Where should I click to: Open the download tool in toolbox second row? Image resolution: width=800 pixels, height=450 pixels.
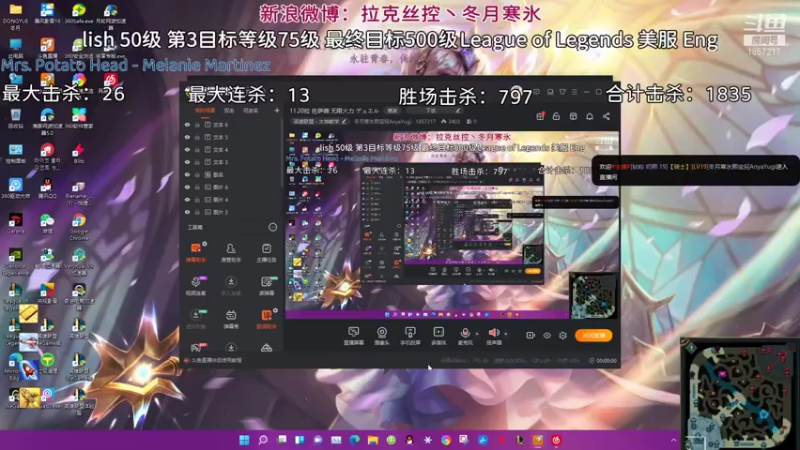coord(231,286)
